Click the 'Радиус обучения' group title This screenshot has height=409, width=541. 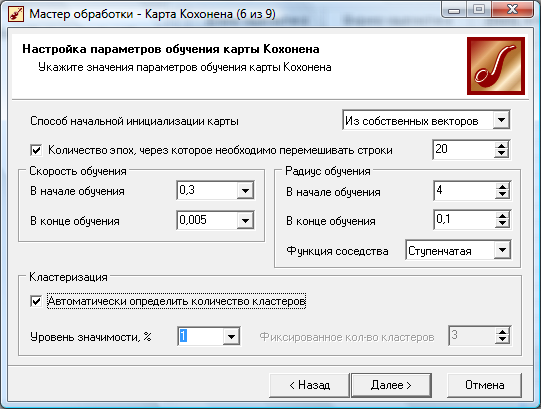tap(327, 171)
